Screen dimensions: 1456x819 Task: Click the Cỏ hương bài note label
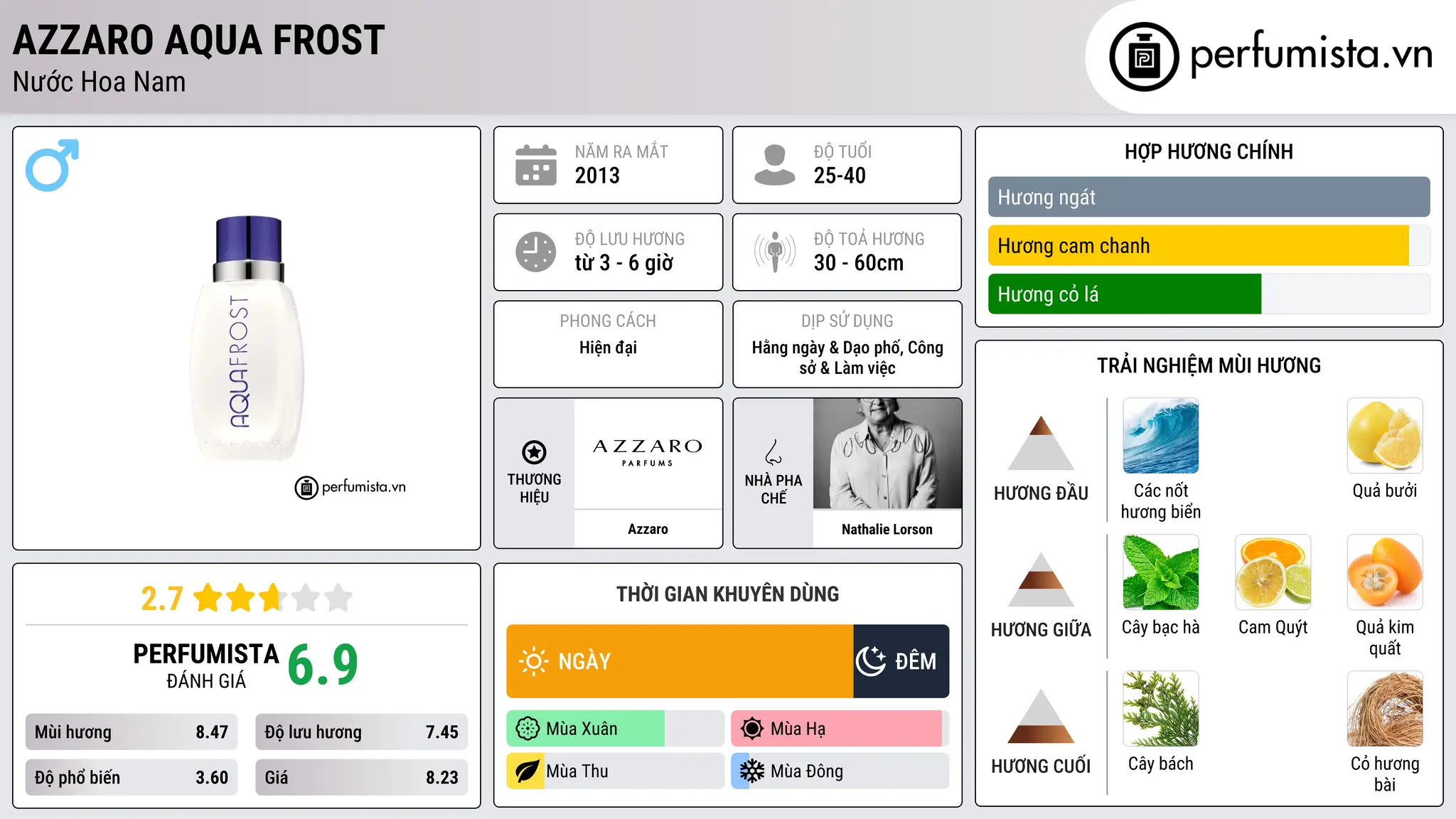(x=1385, y=774)
